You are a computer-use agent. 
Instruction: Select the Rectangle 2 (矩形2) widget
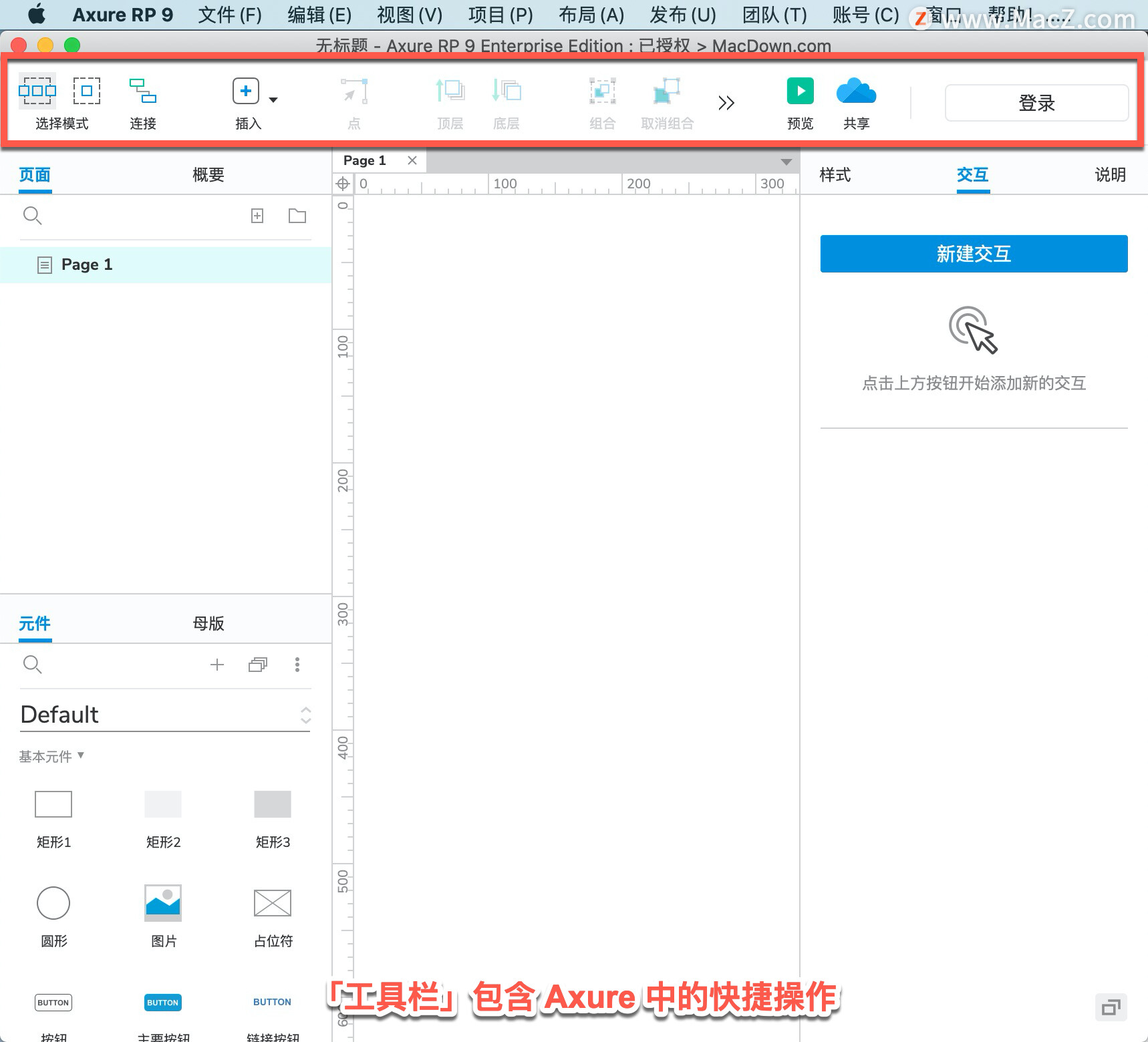click(163, 804)
